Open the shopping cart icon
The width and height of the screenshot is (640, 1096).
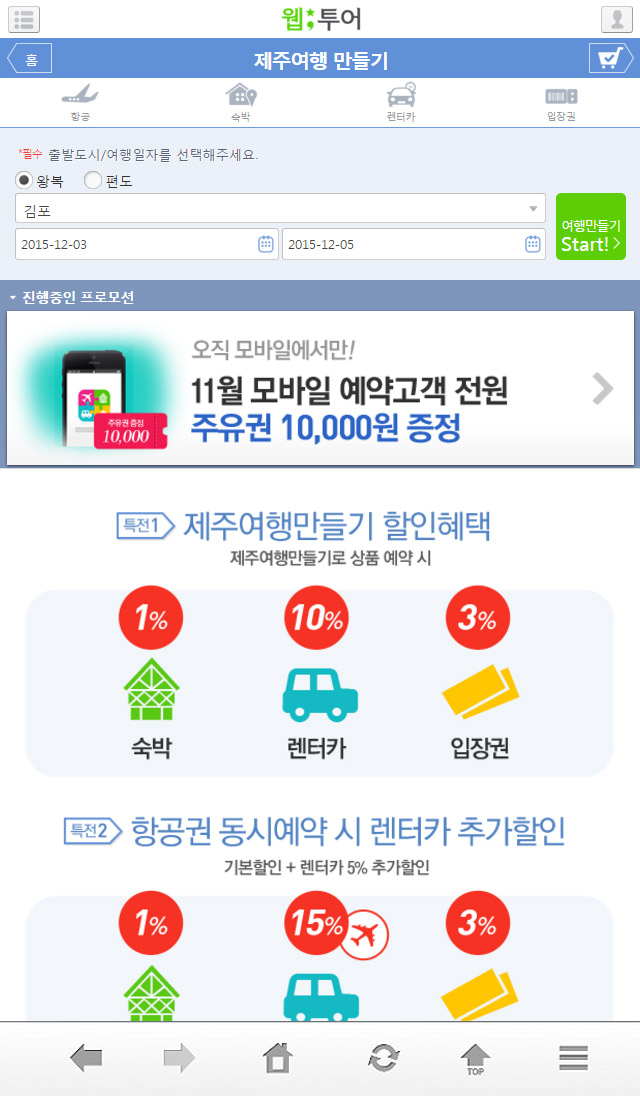611,59
